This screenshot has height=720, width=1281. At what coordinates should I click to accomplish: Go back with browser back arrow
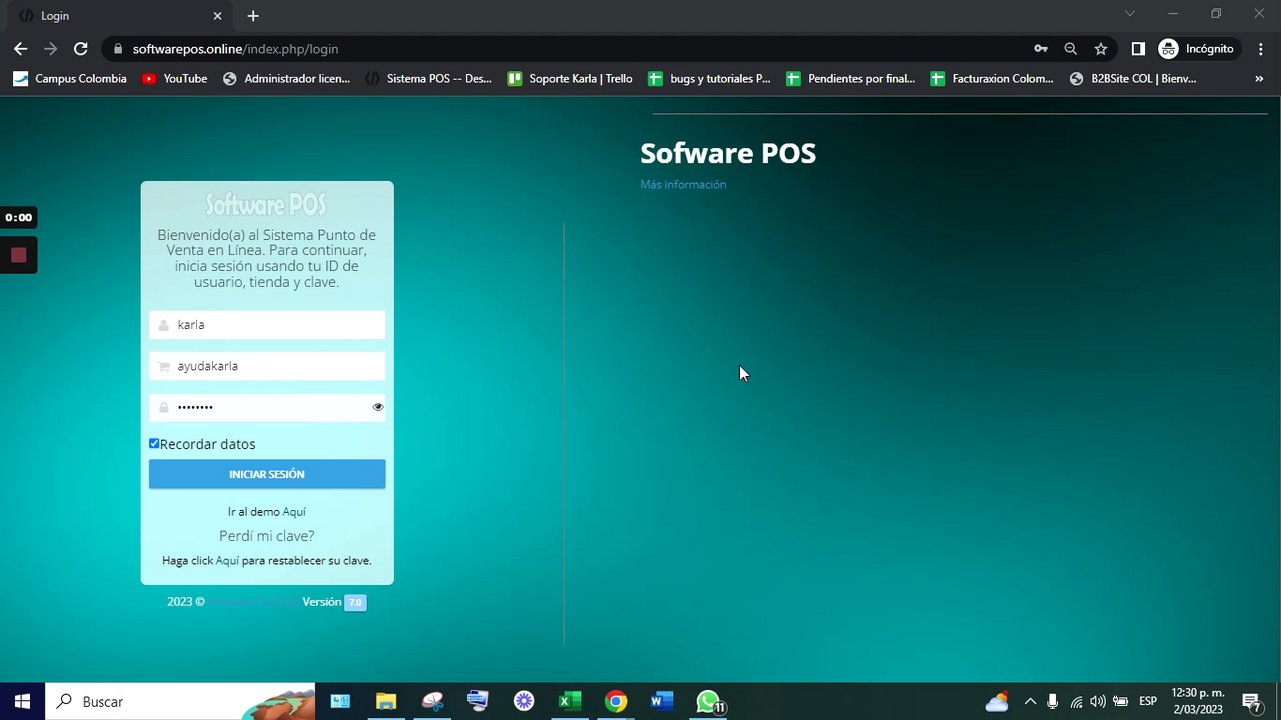(20, 48)
